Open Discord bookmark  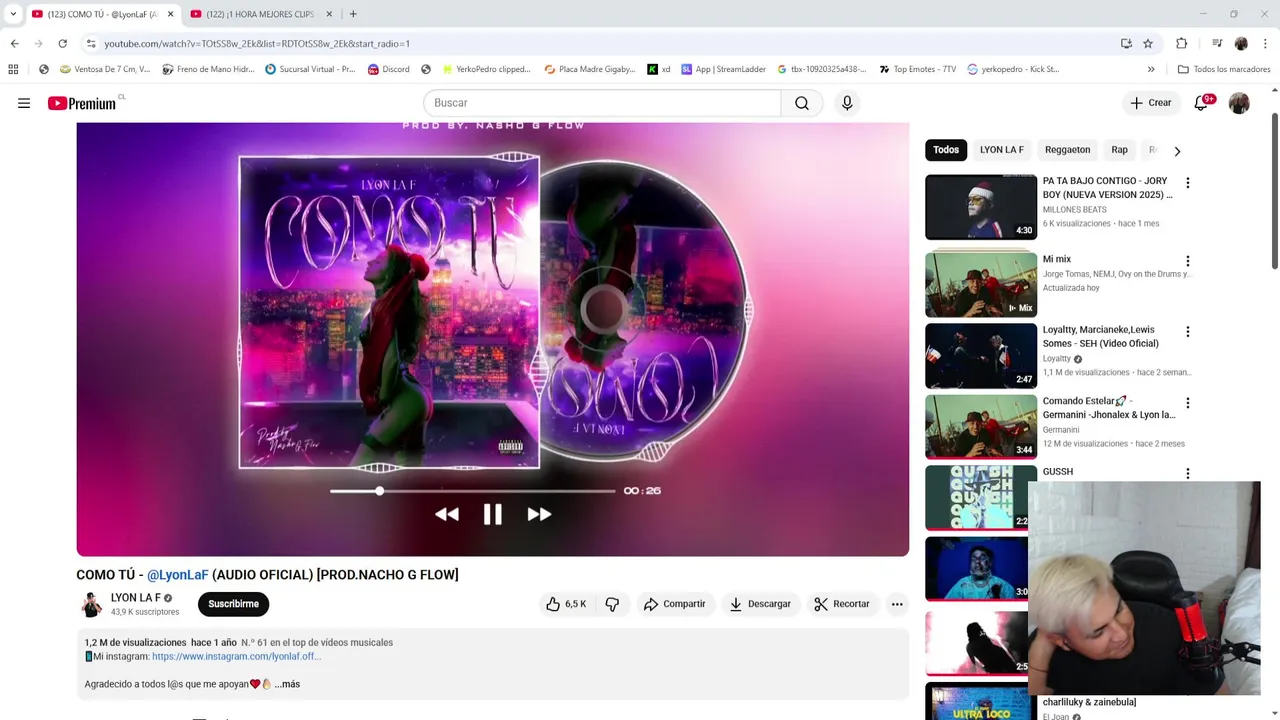click(388, 69)
